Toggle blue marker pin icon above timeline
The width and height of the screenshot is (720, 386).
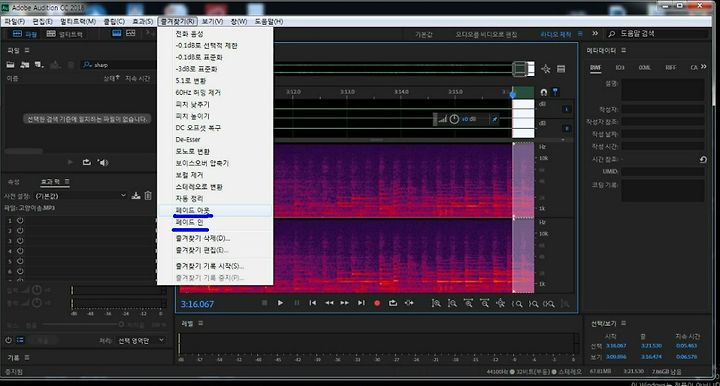(x=555, y=92)
